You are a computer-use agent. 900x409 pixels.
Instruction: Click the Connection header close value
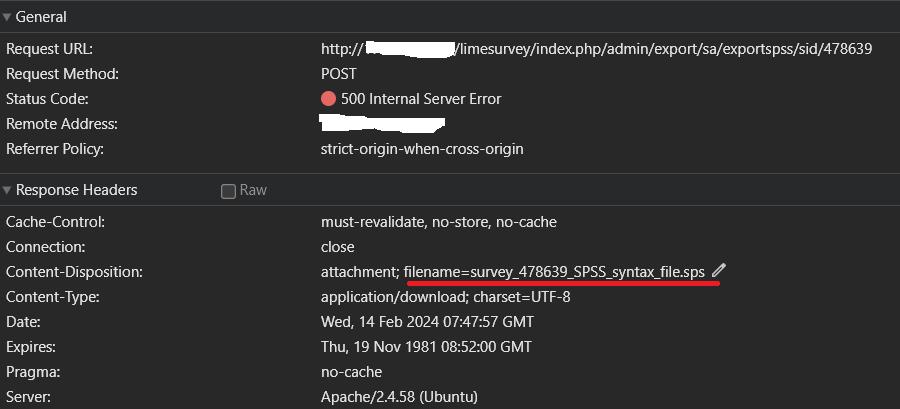337,247
